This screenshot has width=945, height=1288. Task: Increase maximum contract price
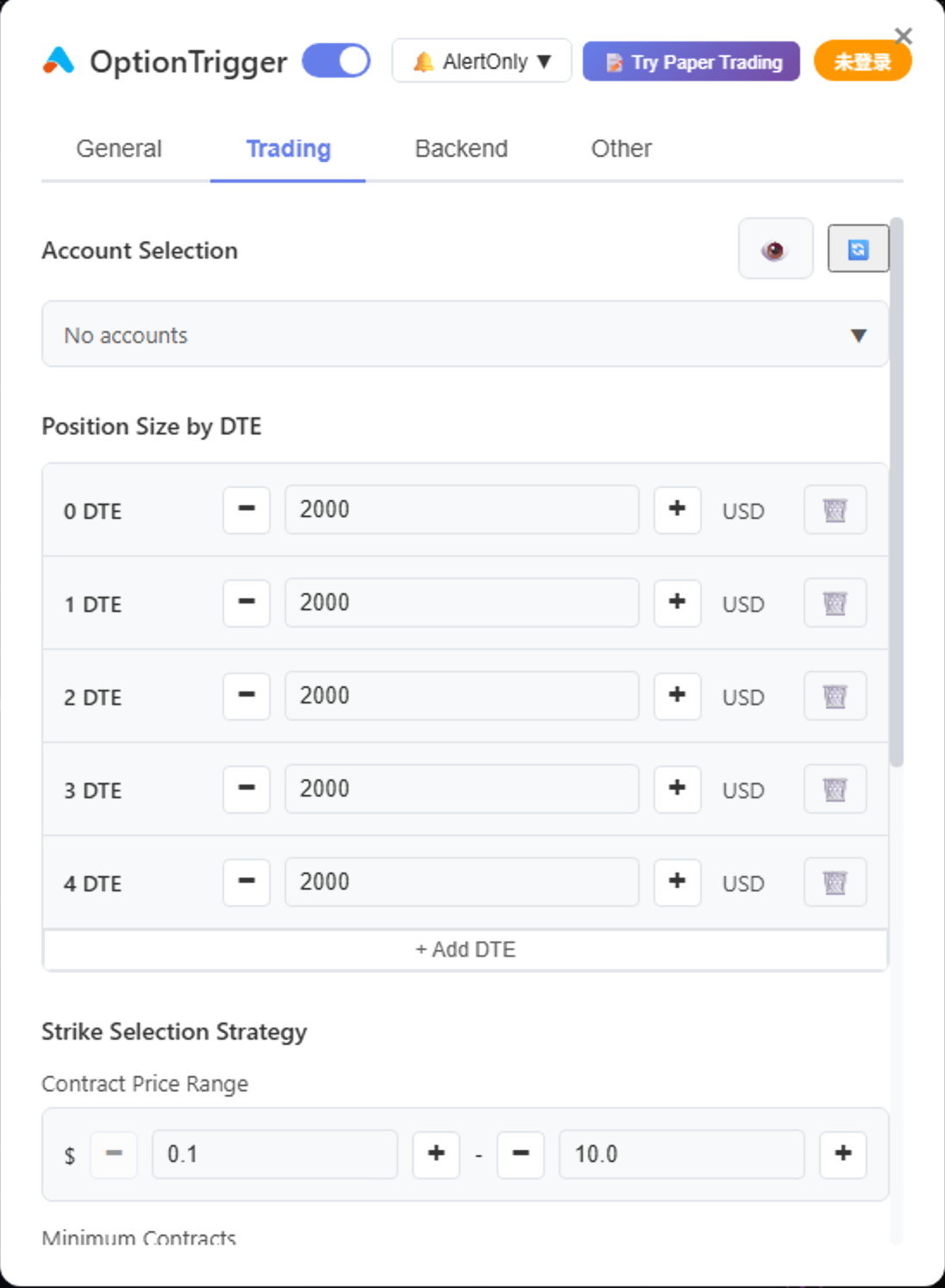click(843, 1154)
